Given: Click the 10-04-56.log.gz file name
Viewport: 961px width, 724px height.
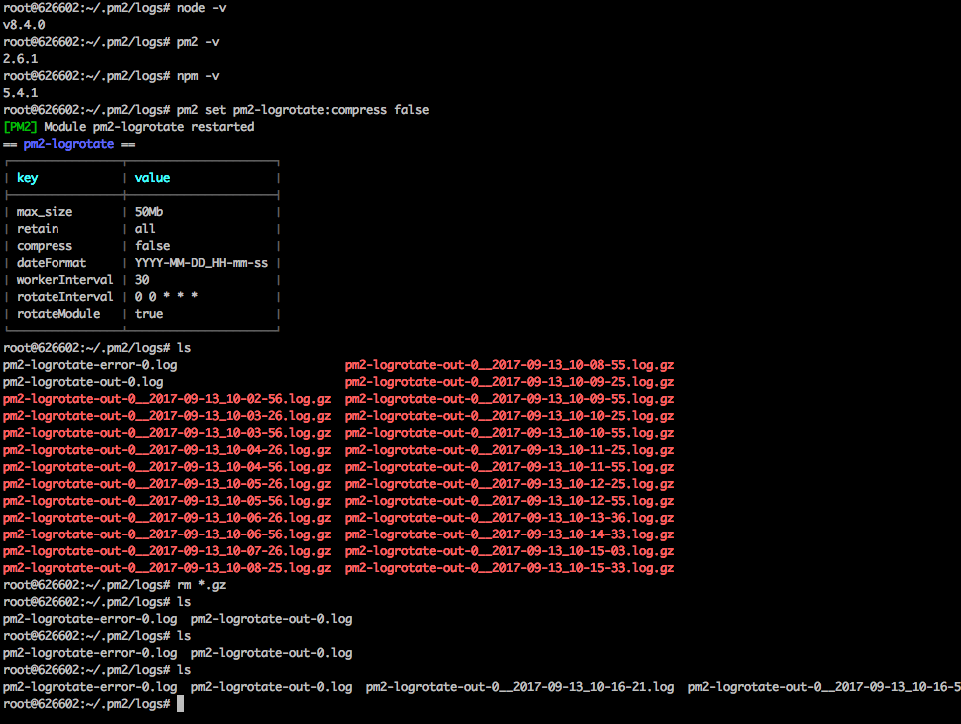Looking at the screenshot, I should click(167, 467).
